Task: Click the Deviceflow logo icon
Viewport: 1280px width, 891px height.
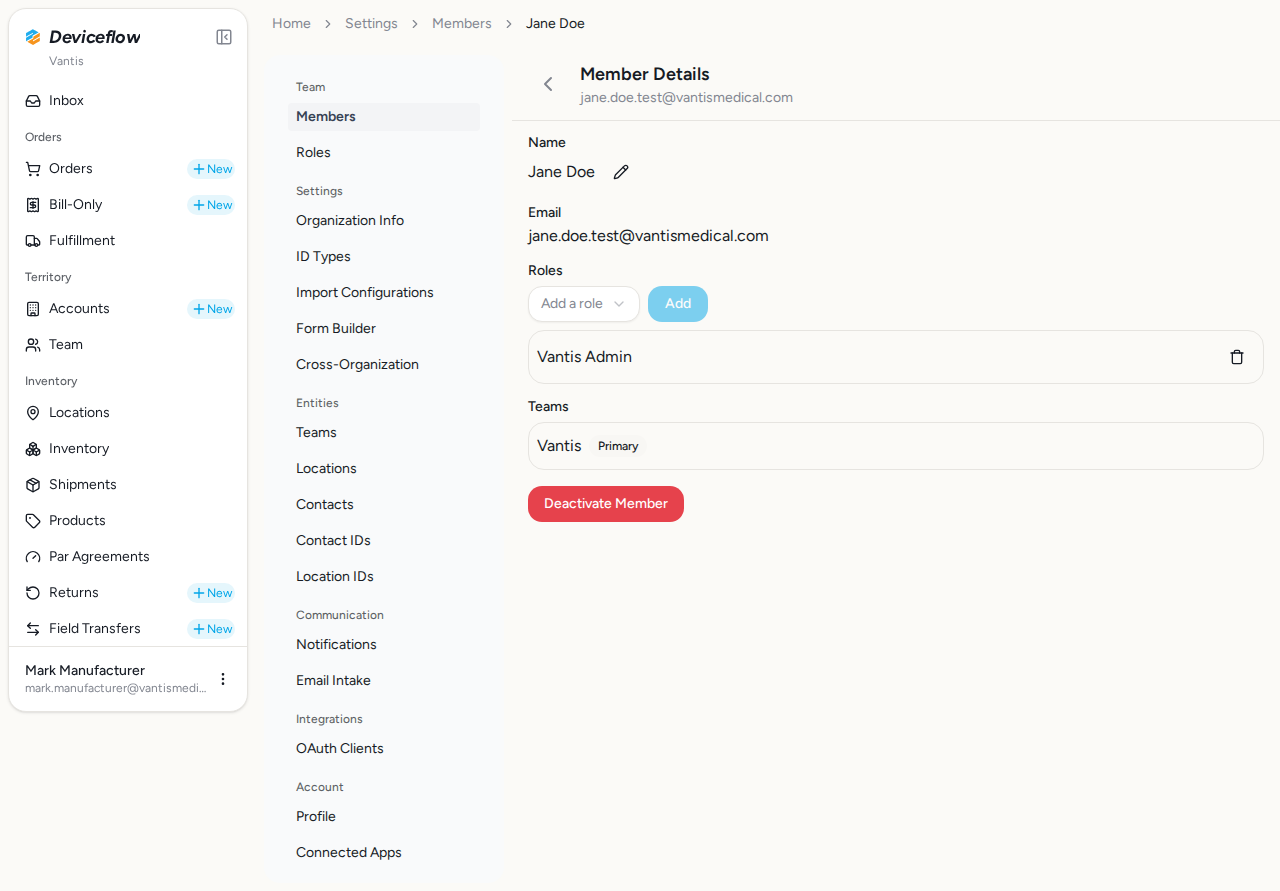Action: coord(33,37)
